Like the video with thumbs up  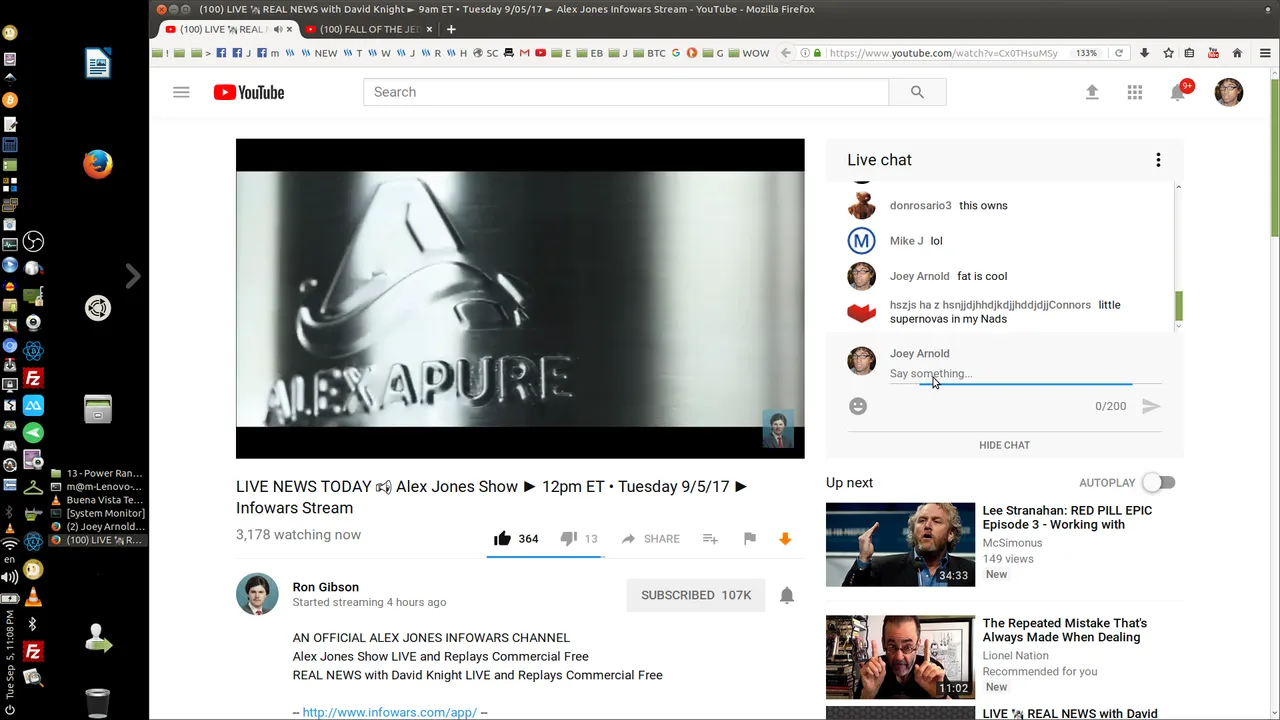click(502, 538)
